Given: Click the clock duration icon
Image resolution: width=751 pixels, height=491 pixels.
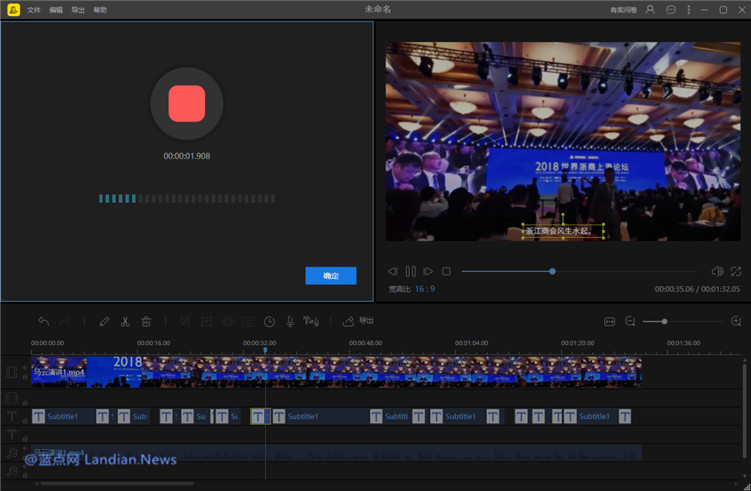Looking at the screenshot, I should click(x=269, y=321).
